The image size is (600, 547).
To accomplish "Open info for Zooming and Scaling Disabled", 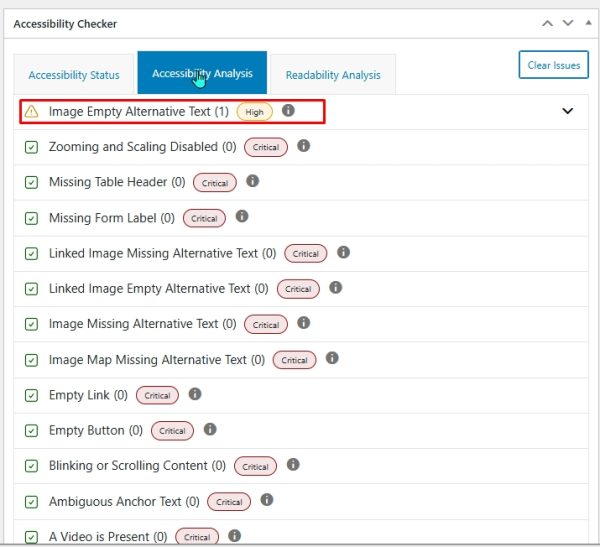I will point(303,146).
